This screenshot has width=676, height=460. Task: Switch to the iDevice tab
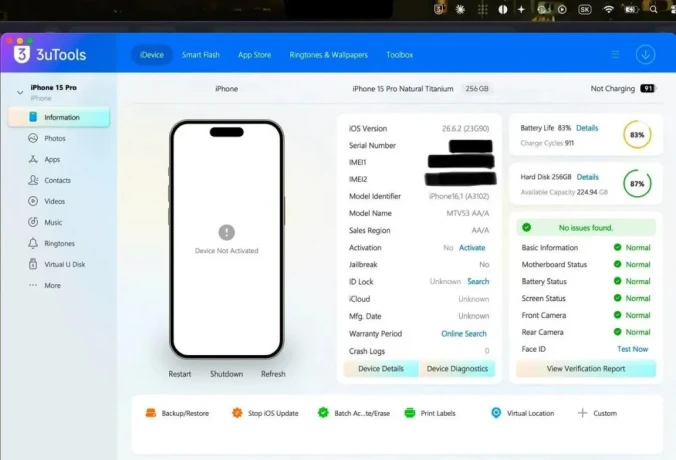click(x=152, y=55)
